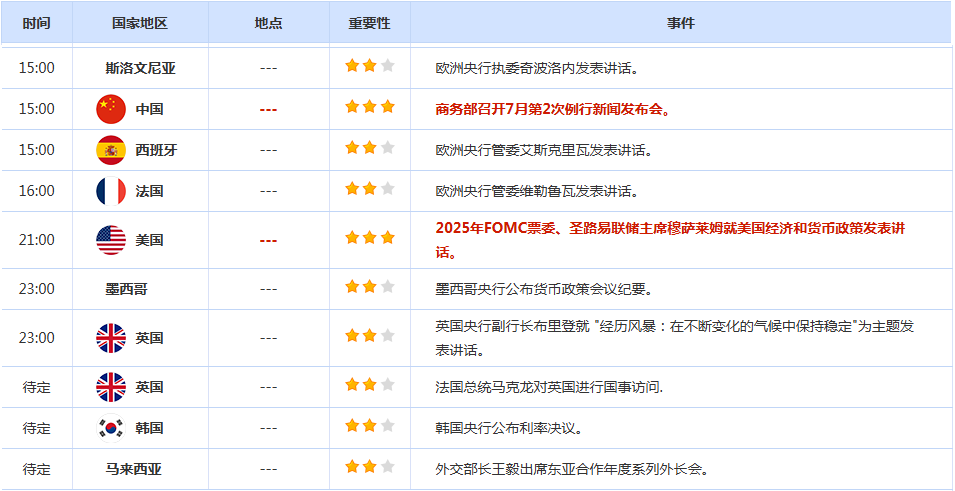Click the France flag icon
955x491 pixels.
(x=111, y=191)
